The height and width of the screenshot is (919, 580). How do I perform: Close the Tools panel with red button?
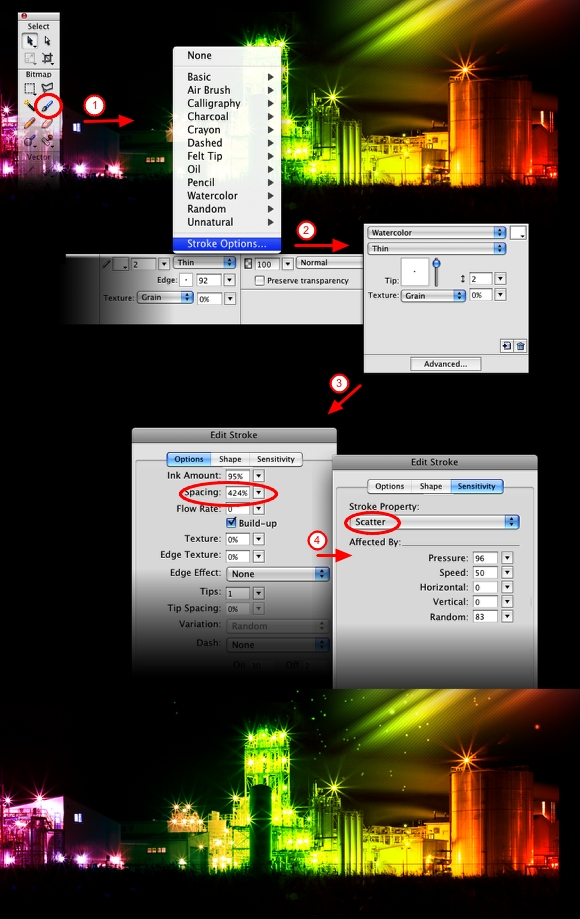[x=24, y=16]
